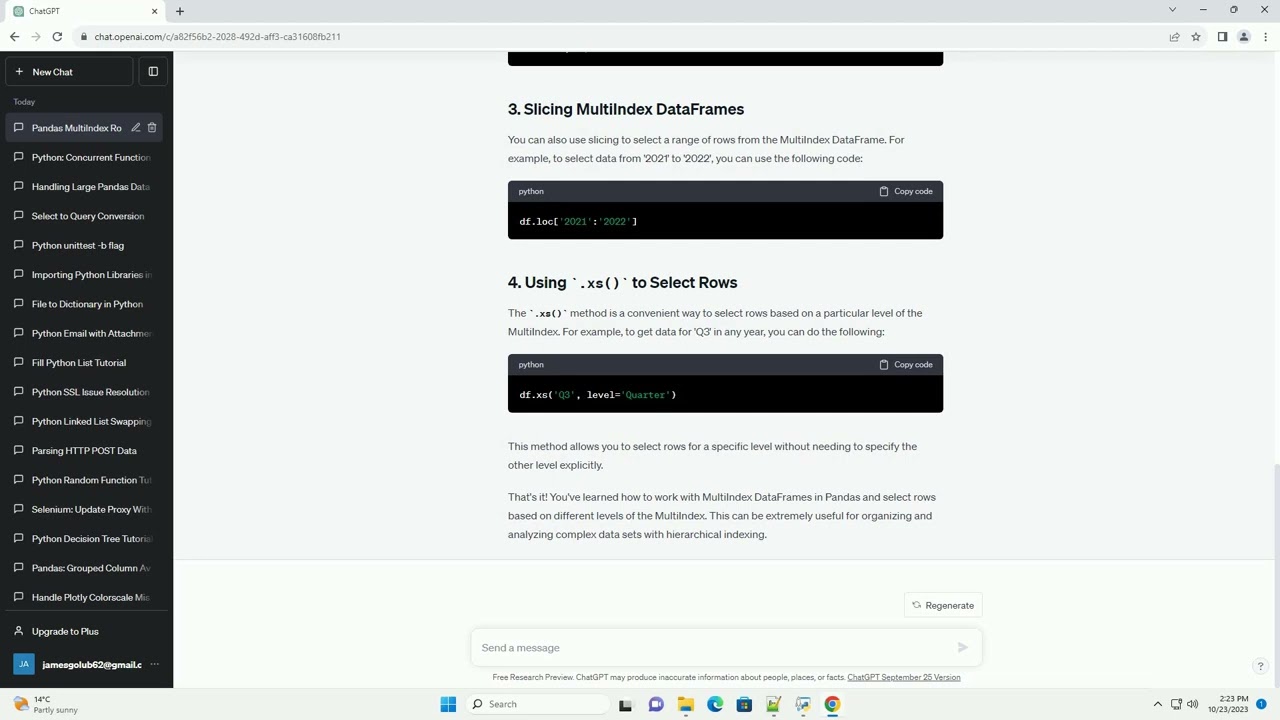Open jamesgolub62 account profile
The image size is (1280, 720).
(x=78, y=664)
